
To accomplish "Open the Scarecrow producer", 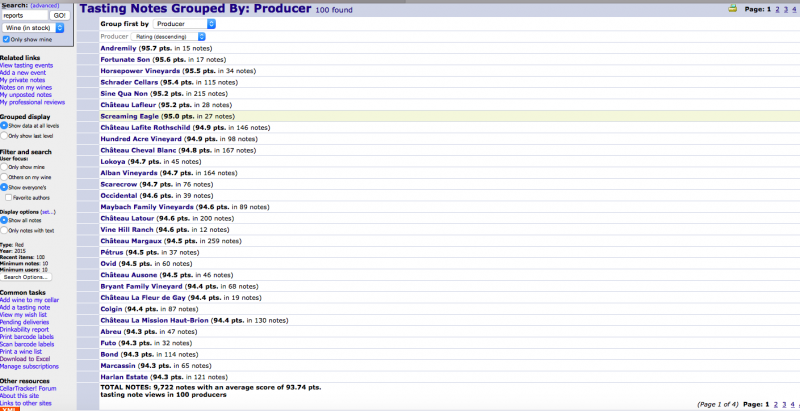I will [x=118, y=184].
